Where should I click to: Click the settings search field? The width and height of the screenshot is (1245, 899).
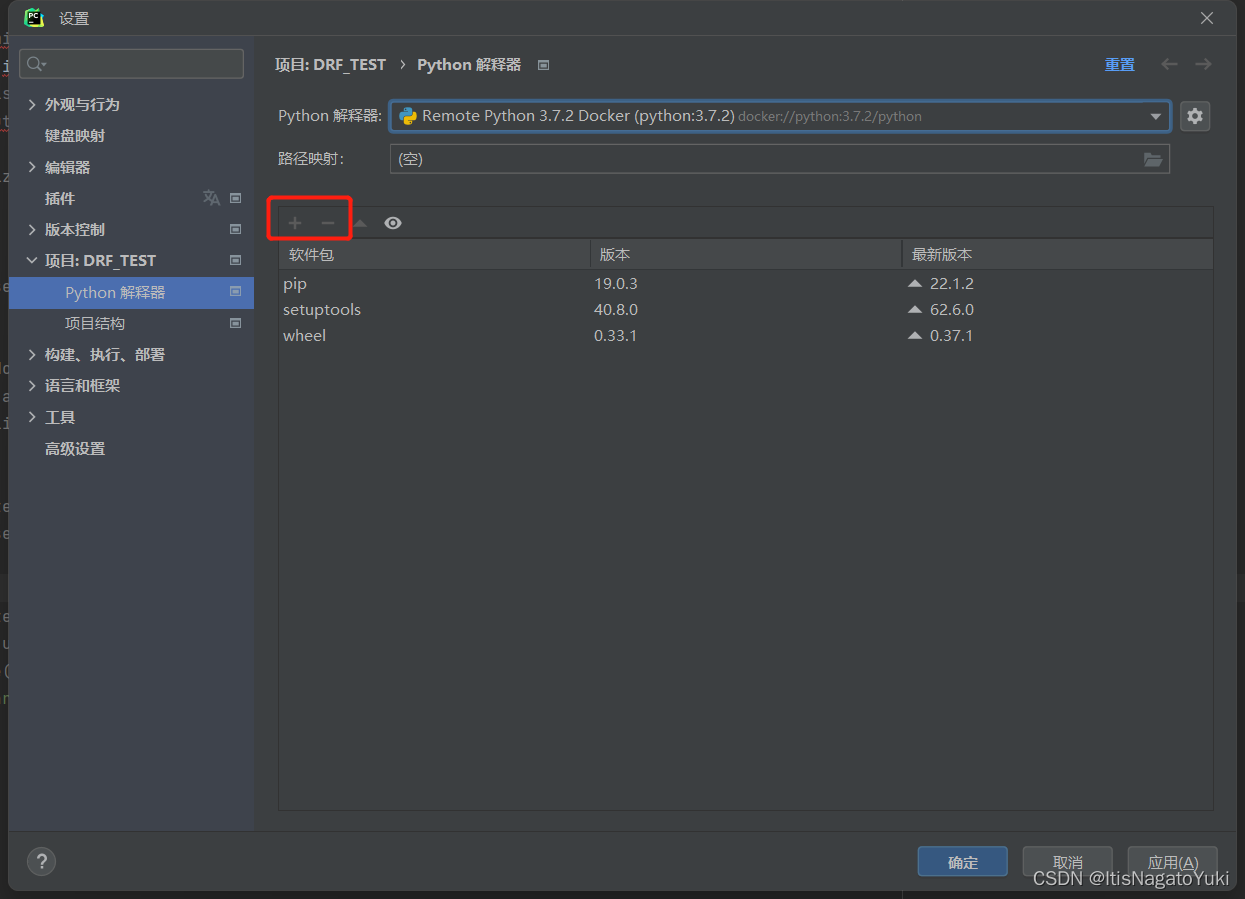131,64
